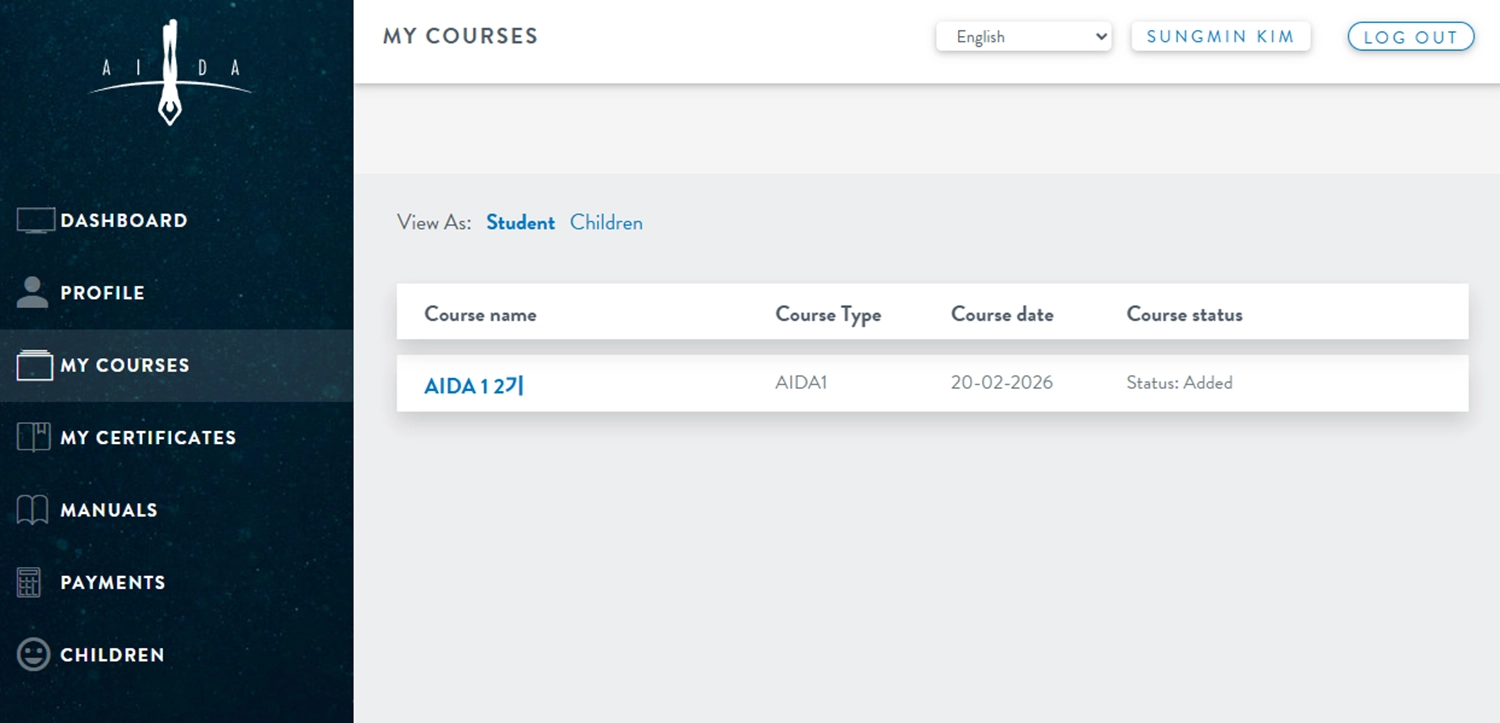Click the AIDA diver logo

click(x=171, y=72)
